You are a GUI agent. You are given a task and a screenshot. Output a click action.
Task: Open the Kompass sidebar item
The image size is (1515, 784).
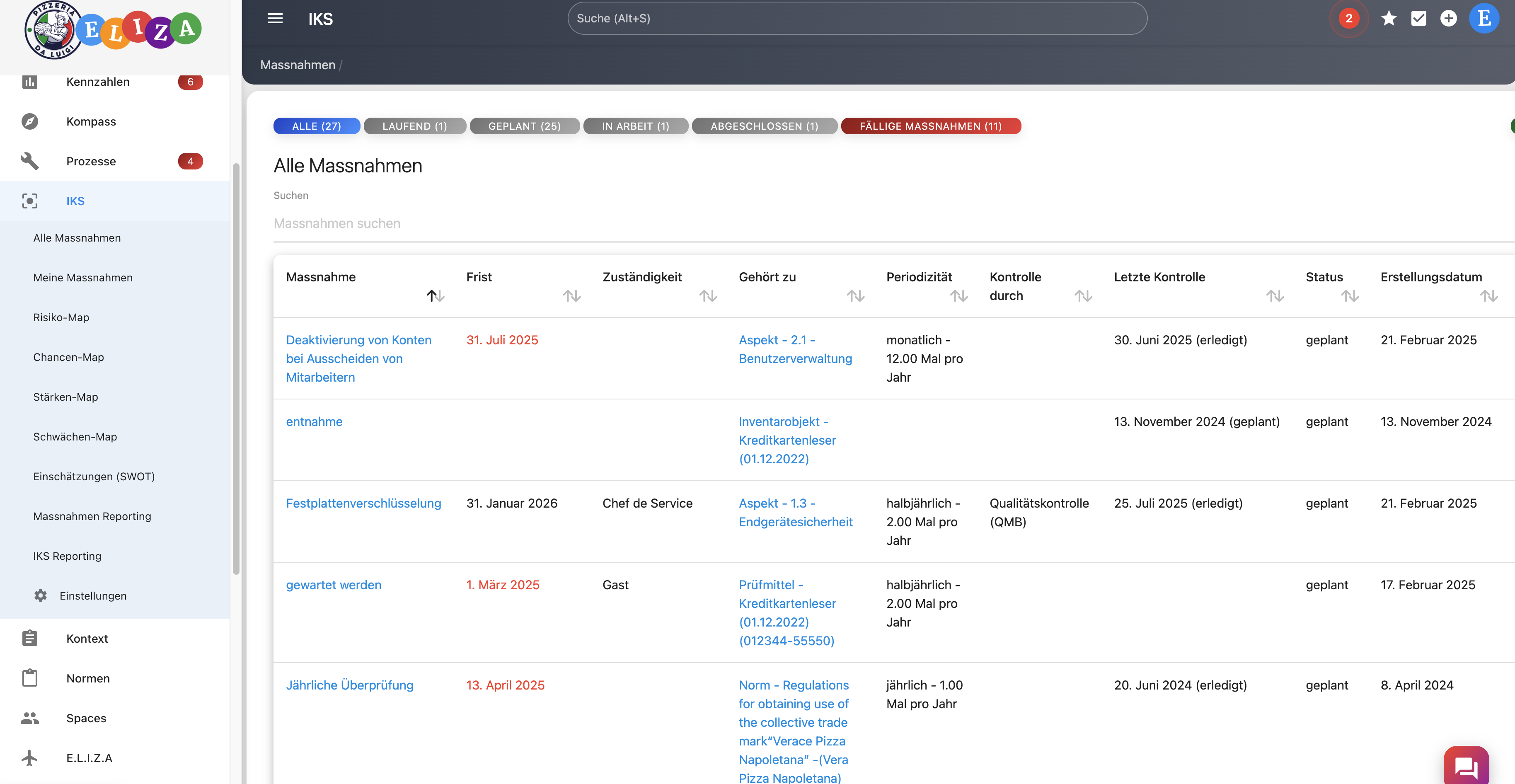(x=91, y=122)
